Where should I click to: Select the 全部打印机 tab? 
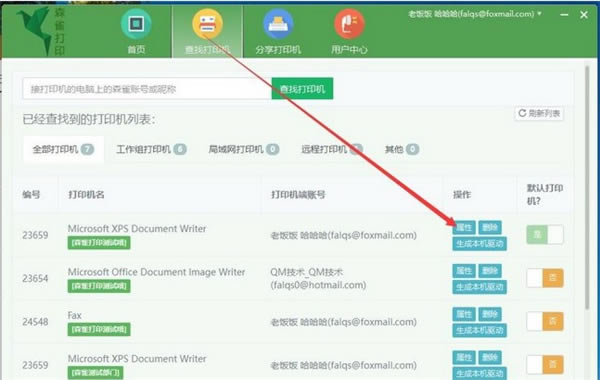pyautogui.click(x=64, y=149)
